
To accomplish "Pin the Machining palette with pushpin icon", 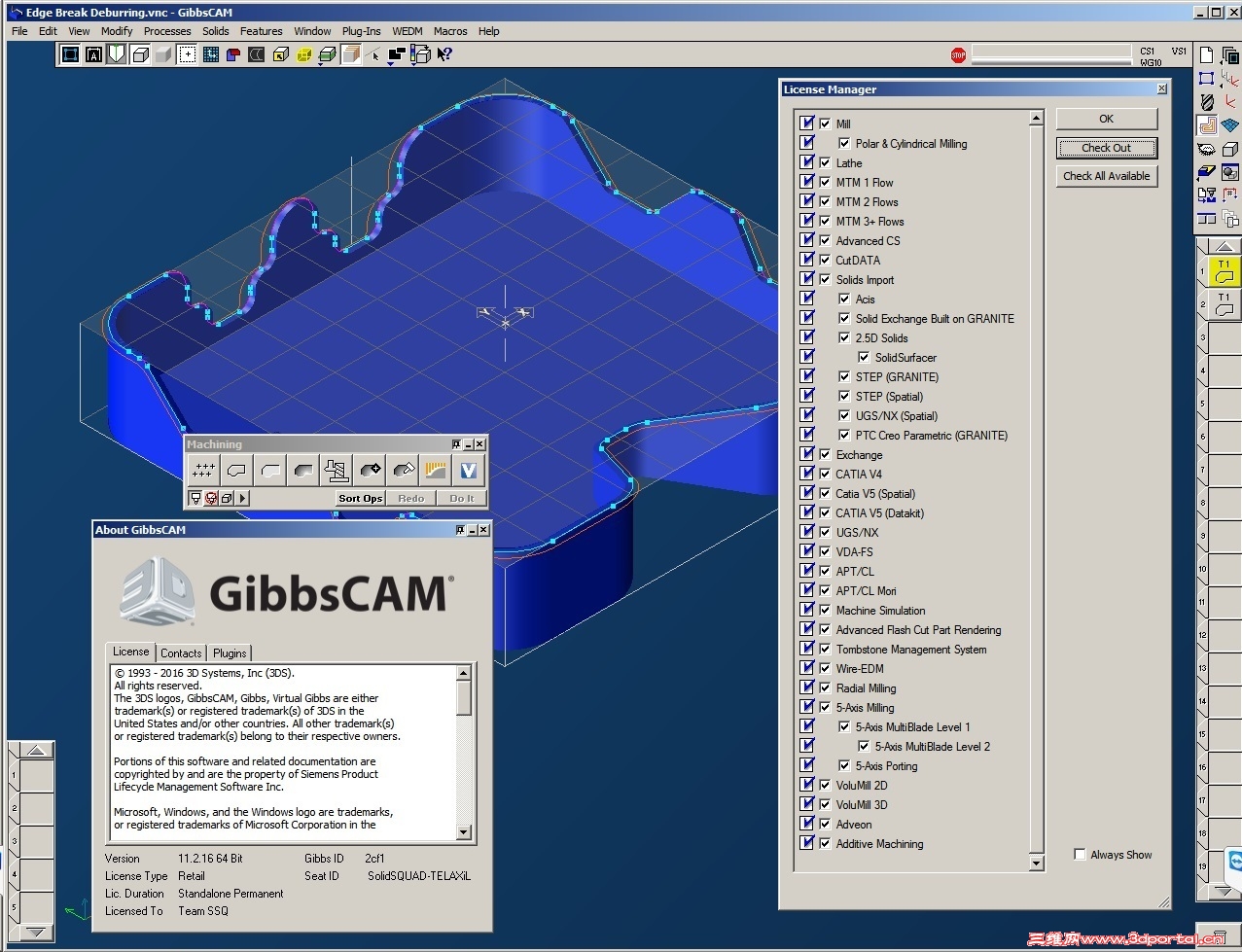I will (x=456, y=444).
